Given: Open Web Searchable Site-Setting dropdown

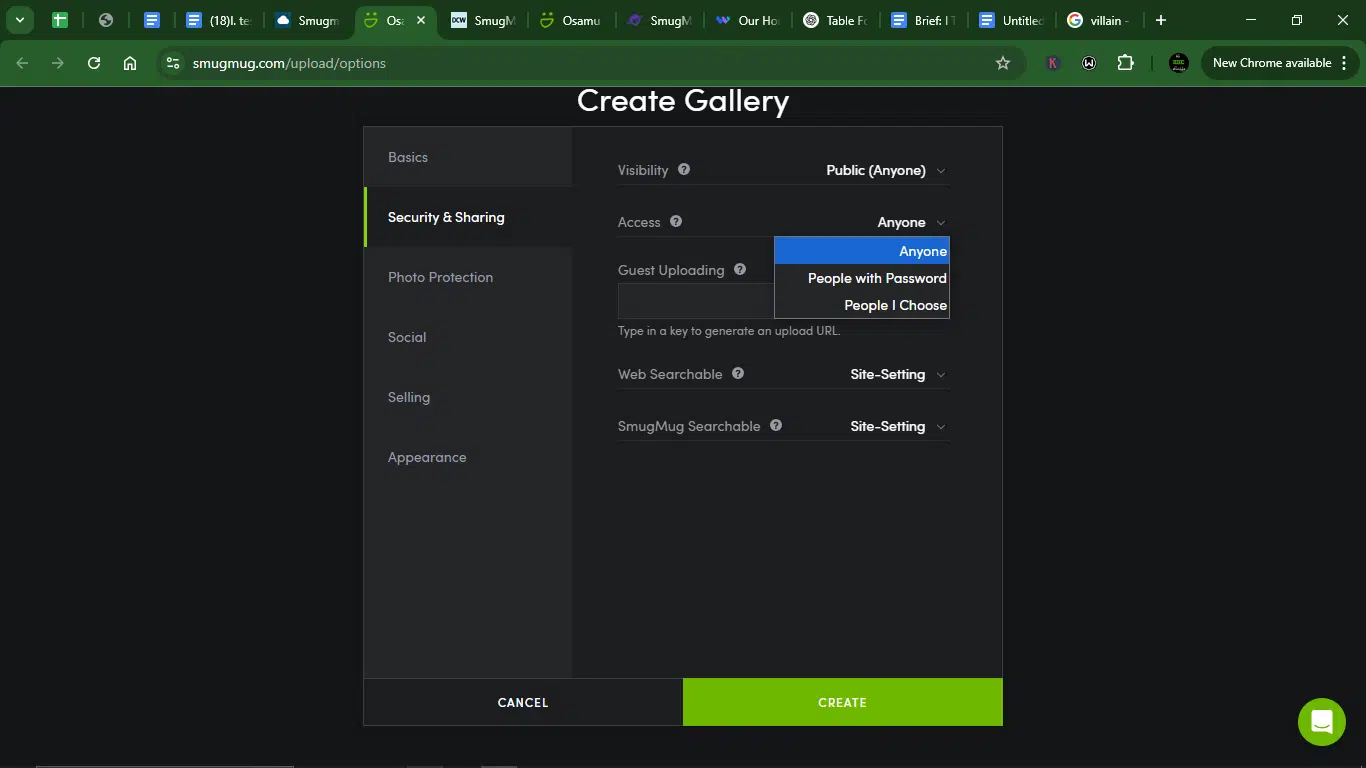Looking at the screenshot, I should [897, 374].
